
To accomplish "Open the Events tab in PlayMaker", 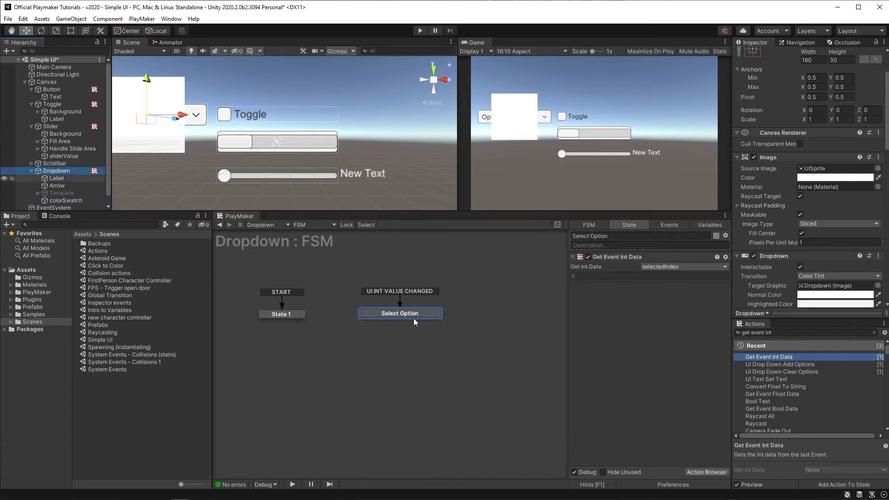I will click(669, 225).
